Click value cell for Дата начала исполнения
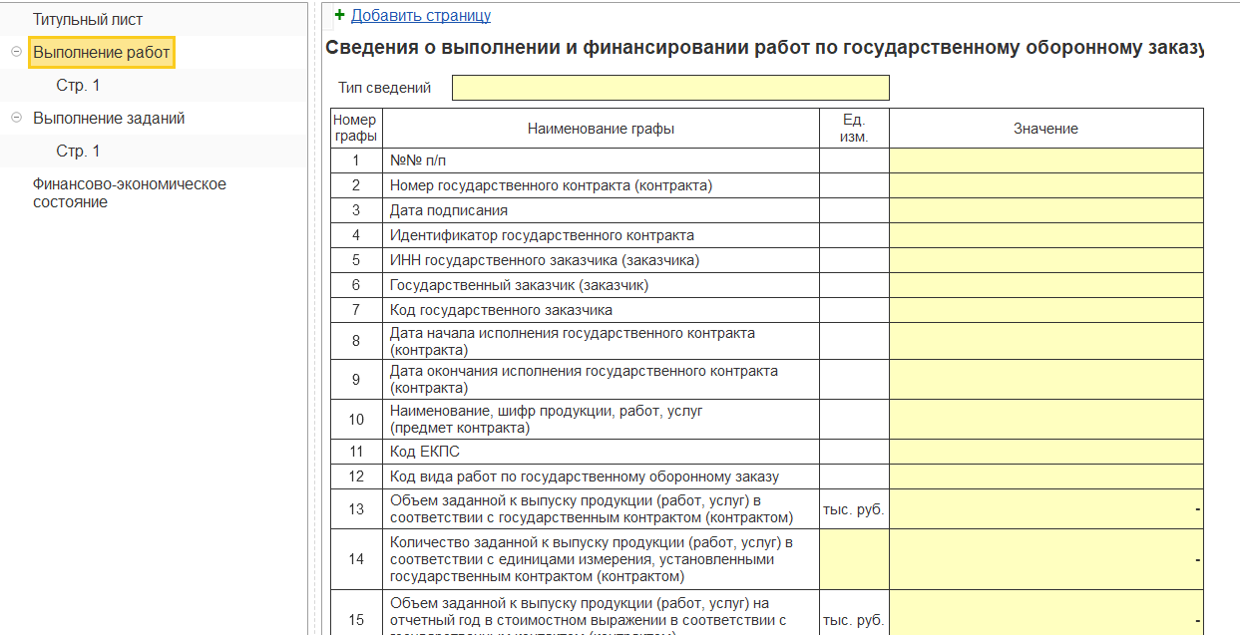Viewport: 1240px width, 635px height. click(x=1046, y=341)
